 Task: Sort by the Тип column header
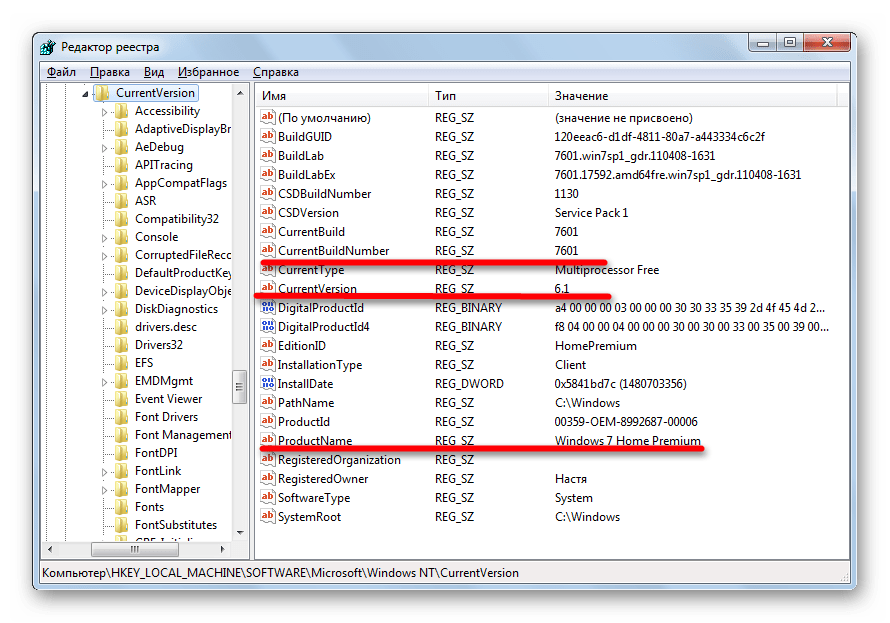pos(488,96)
